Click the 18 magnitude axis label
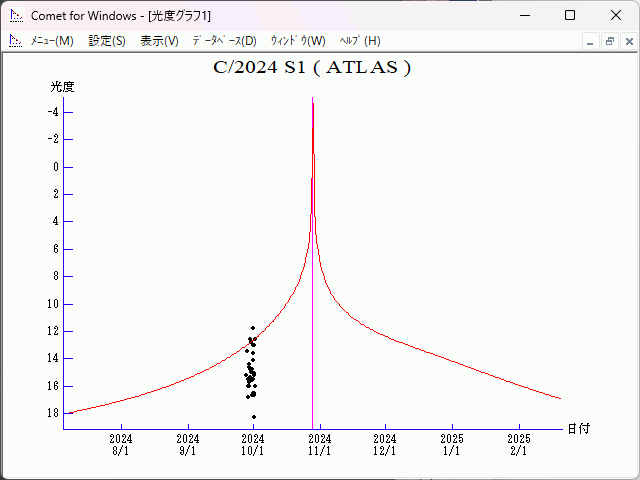The width and height of the screenshot is (640, 480). (x=53, y=413)
